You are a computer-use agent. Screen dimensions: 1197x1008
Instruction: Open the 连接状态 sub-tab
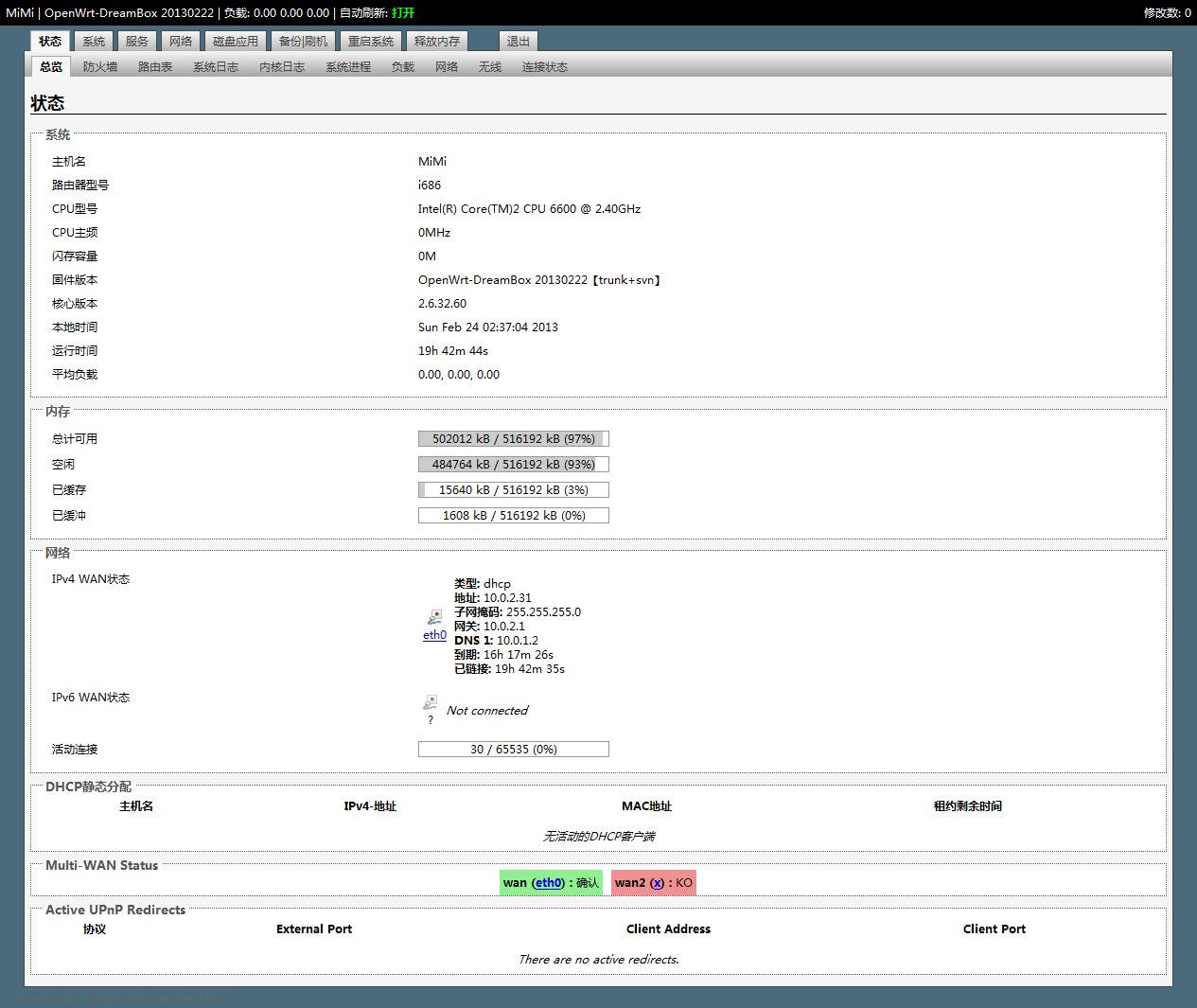tap(545, 67)
